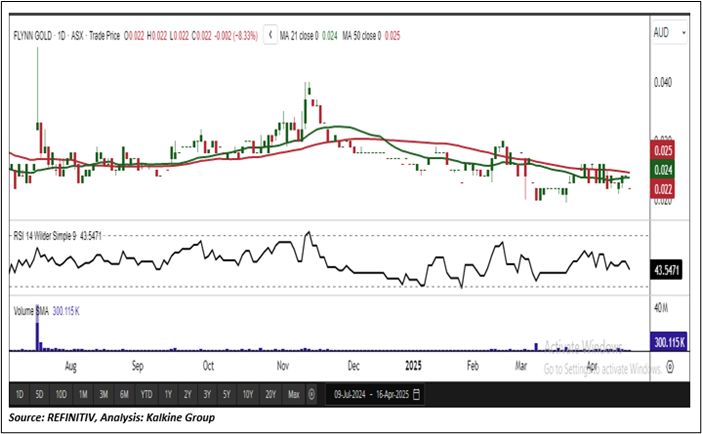Open the date range calendar icon
The width and height of the screenshot is (702, 434).
pos(417,393)
